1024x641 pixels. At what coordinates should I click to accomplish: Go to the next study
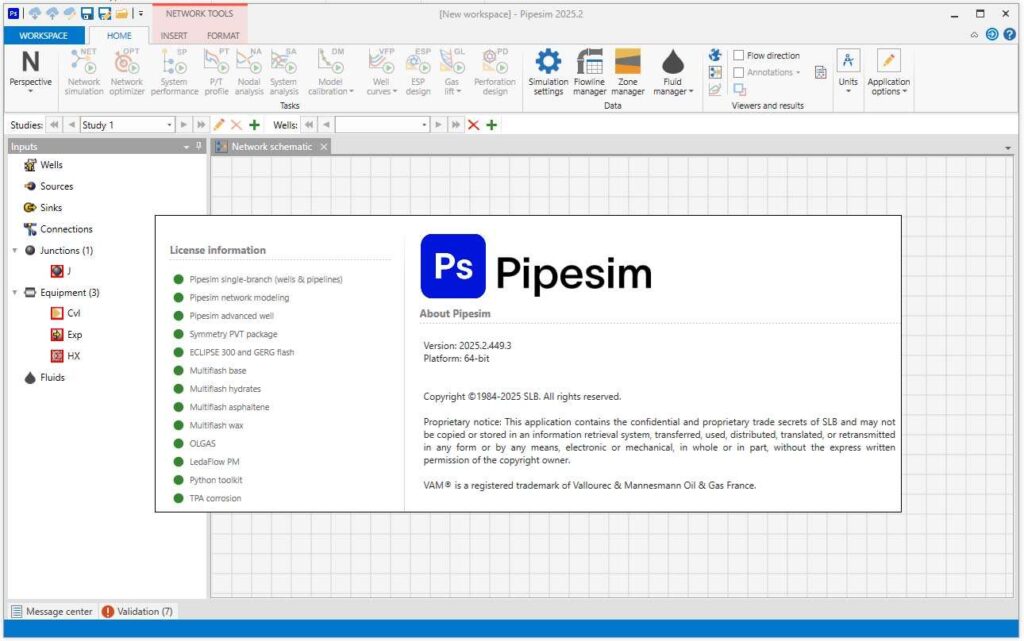[184, 125]
